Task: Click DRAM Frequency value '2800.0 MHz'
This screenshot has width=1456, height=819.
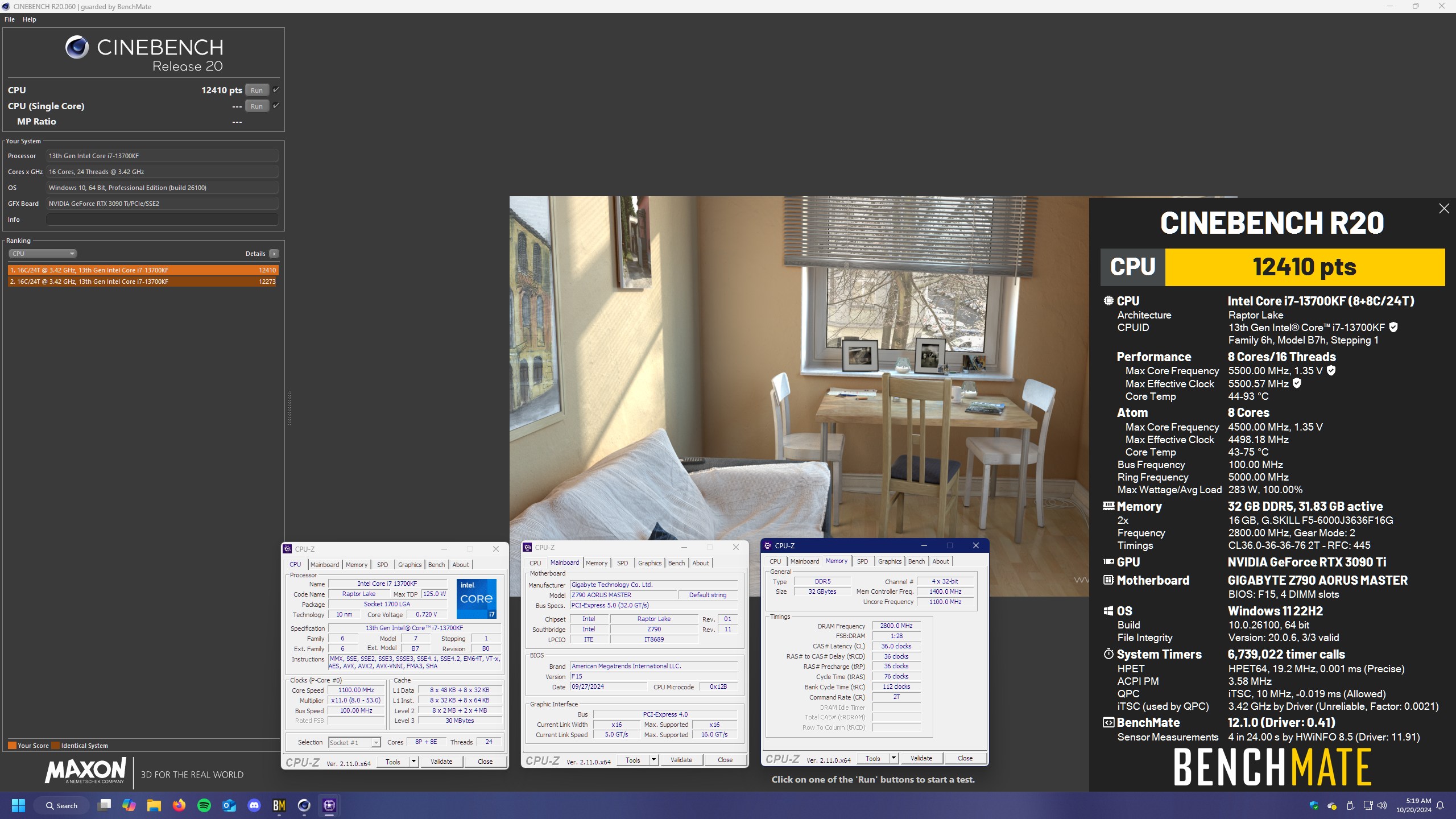Action: pos(896,626)
